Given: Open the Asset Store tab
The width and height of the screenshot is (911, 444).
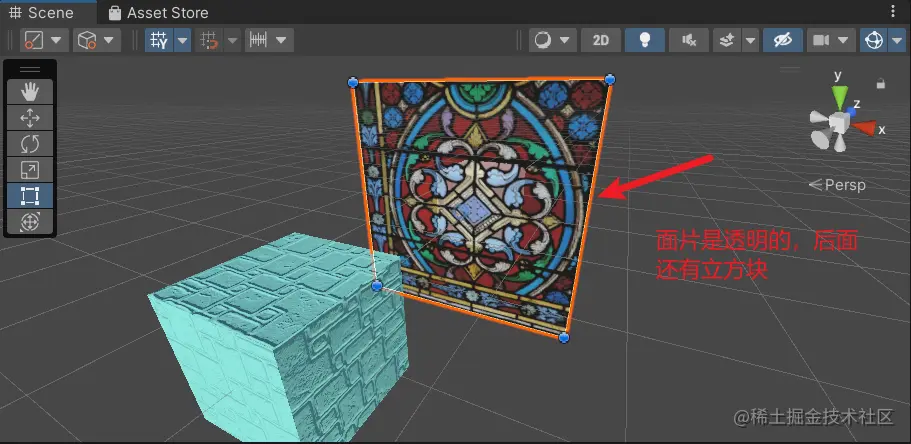Looking at the screenshot, I should tap(158, 12).
